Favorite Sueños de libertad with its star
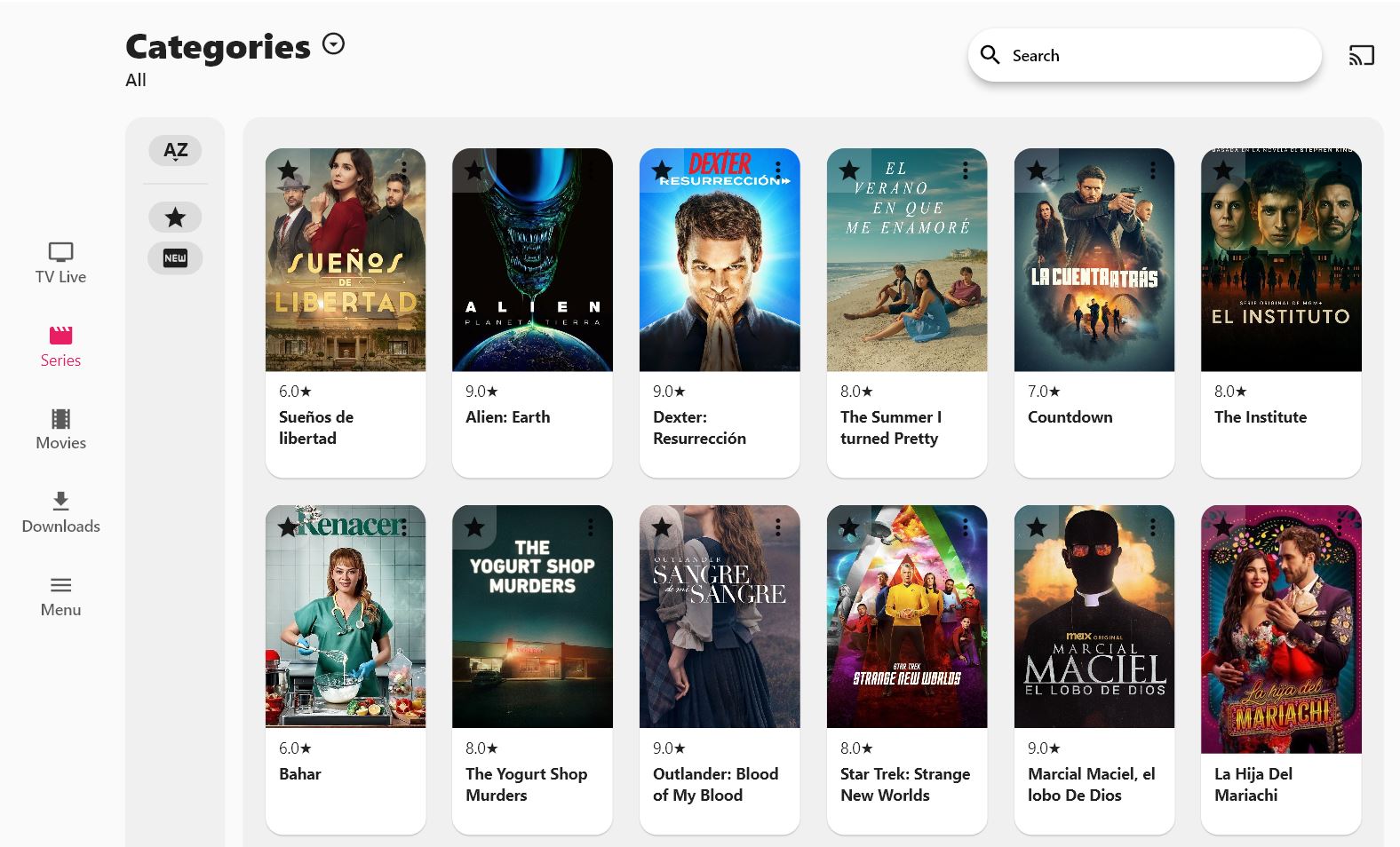 [288, 170]
